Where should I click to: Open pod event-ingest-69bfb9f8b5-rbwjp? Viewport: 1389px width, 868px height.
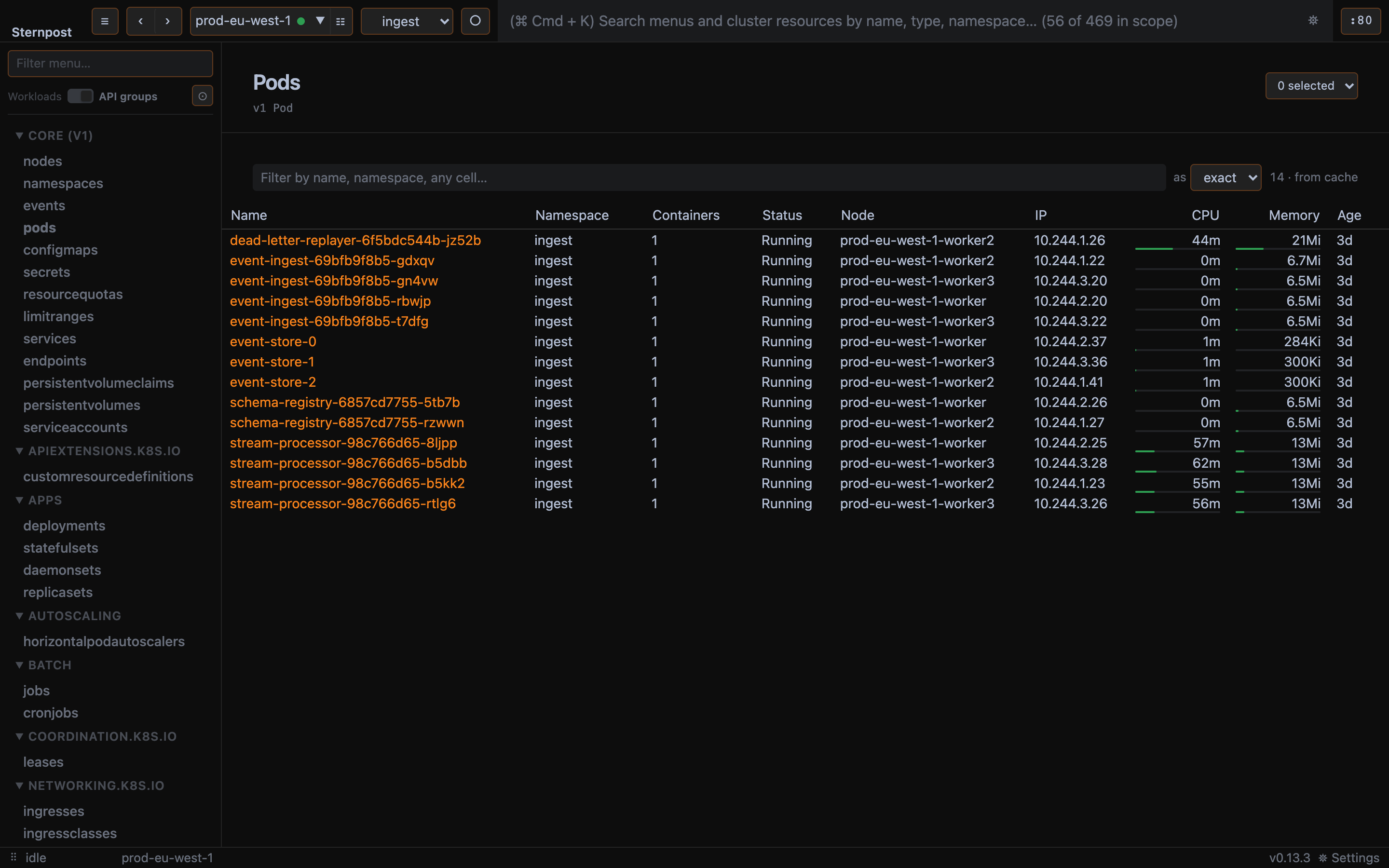click(330, 301)
